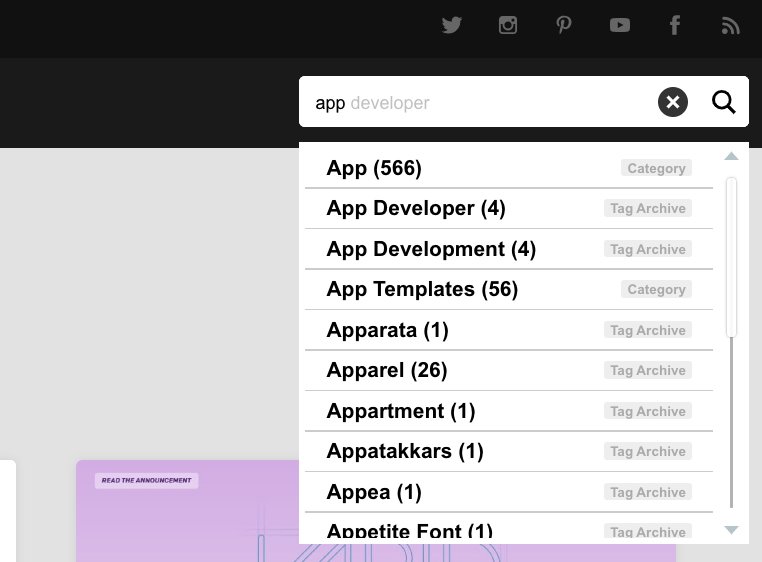The width and height of the screenshot is (762, 562).
Task: Open the RSS feed icon
Action: point(730,26)
